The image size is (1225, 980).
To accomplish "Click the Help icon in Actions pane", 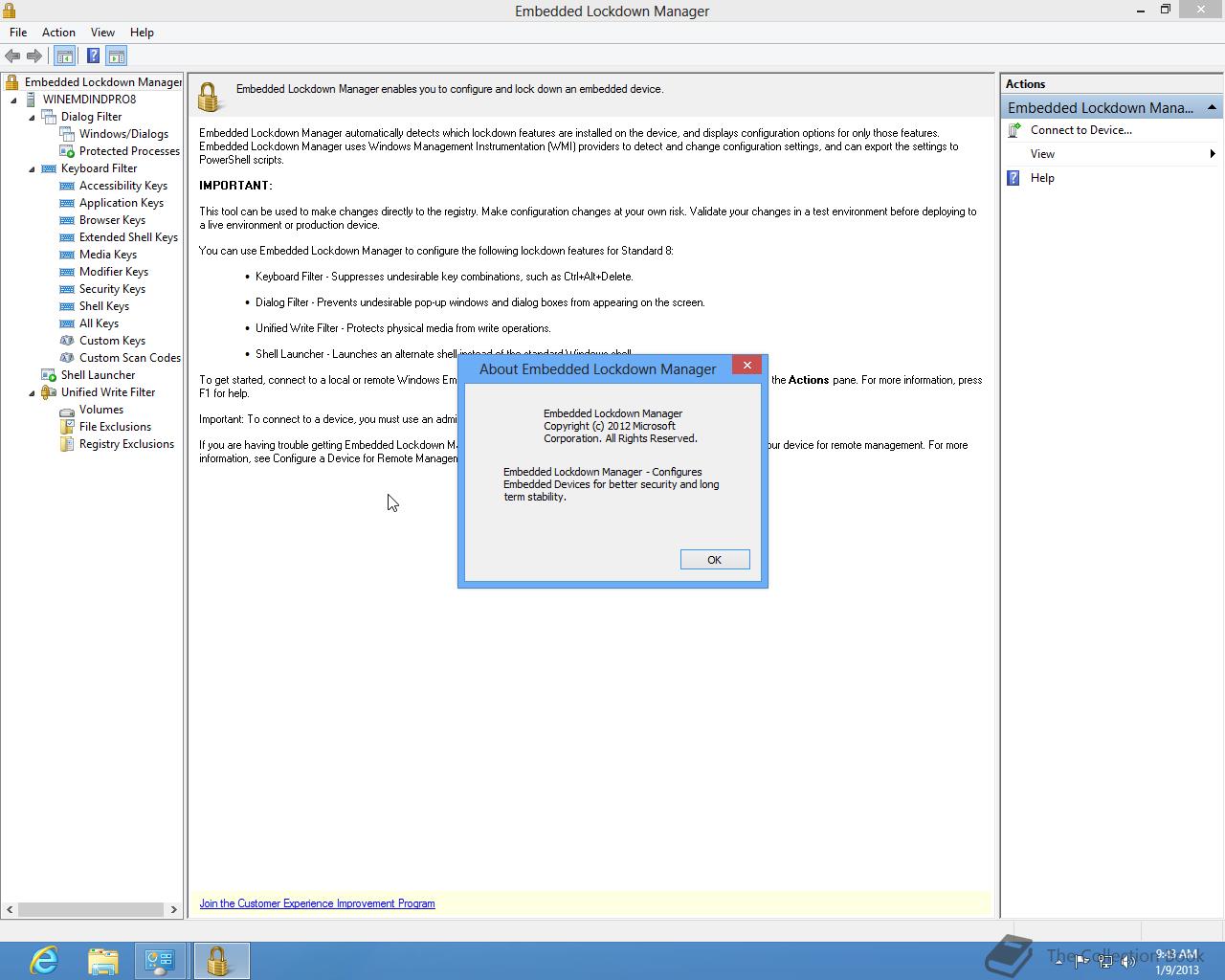I will [x=1013, y=178].
